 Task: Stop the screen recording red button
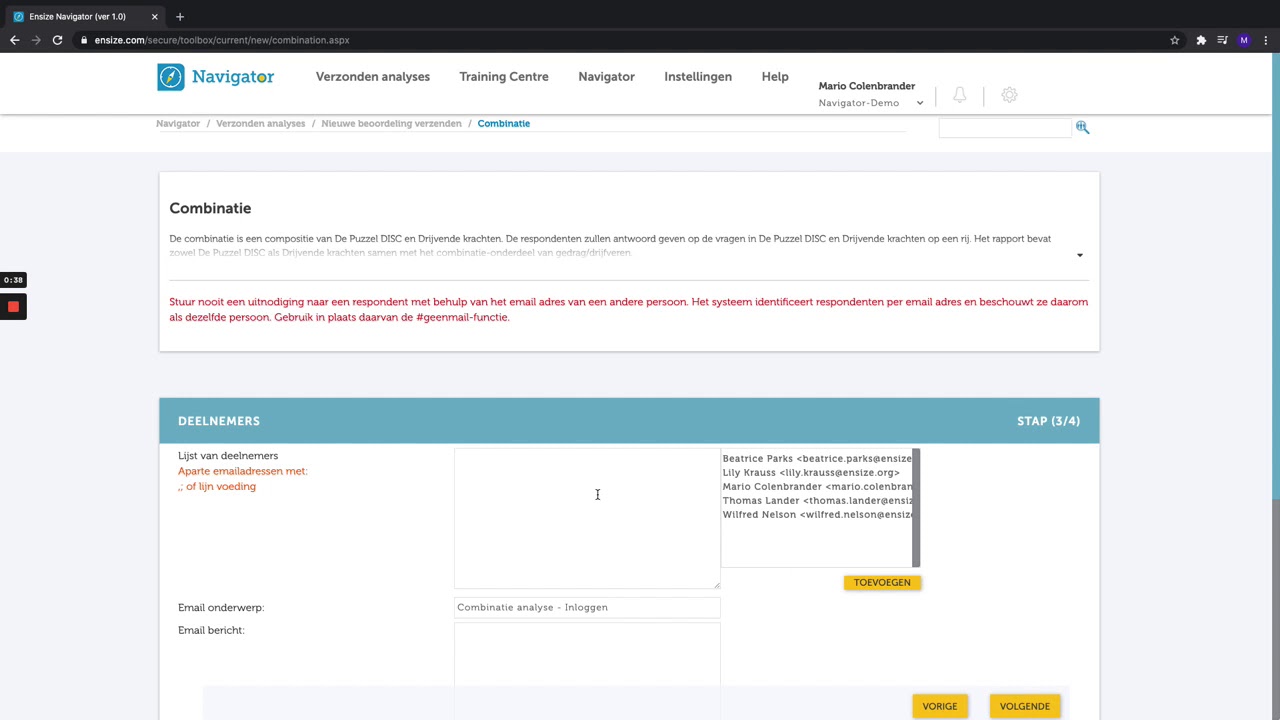pyautogui.click(x=13, y=307)
